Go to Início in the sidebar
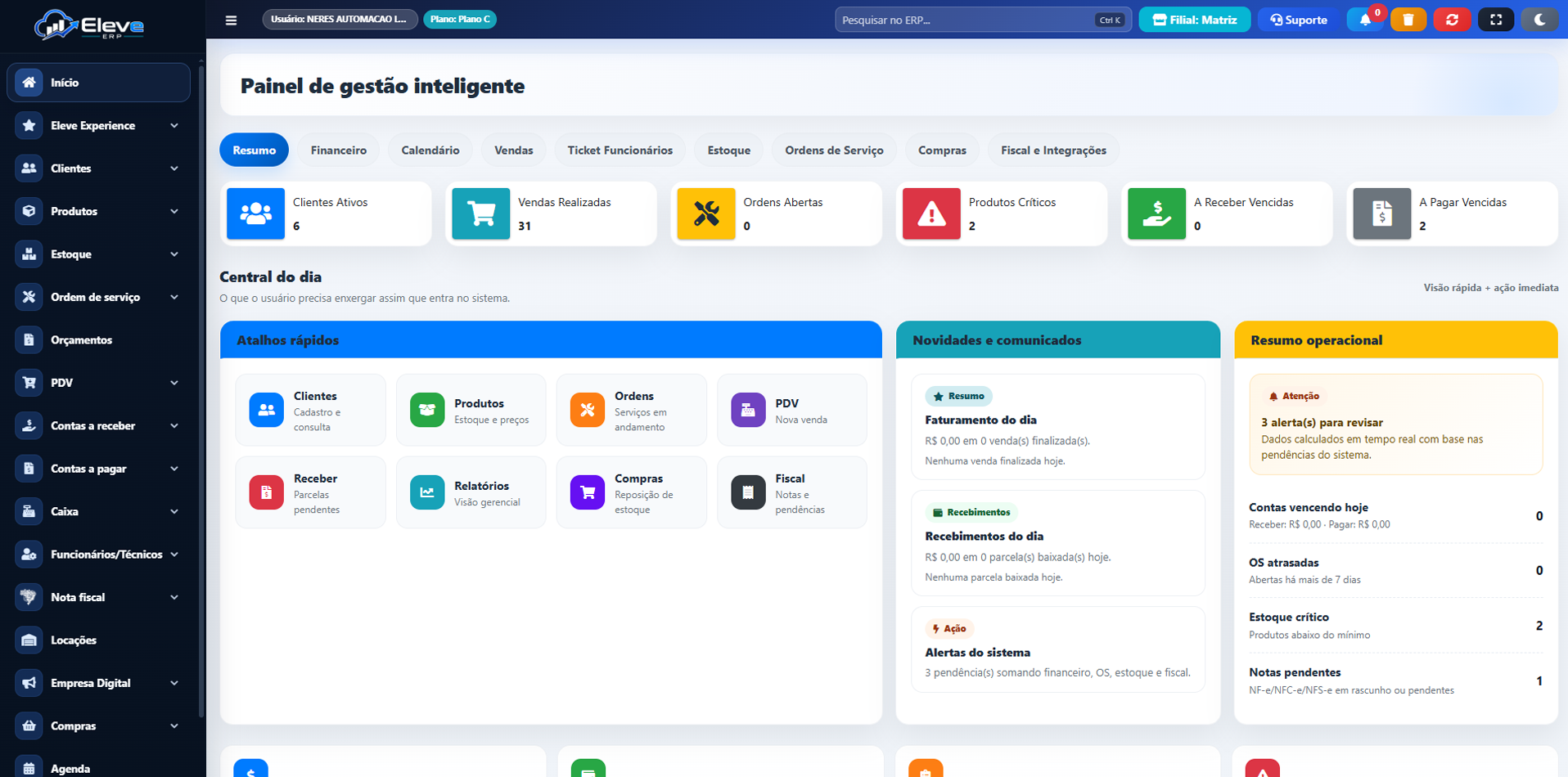 pyautogui.click(x=98, y=83)
